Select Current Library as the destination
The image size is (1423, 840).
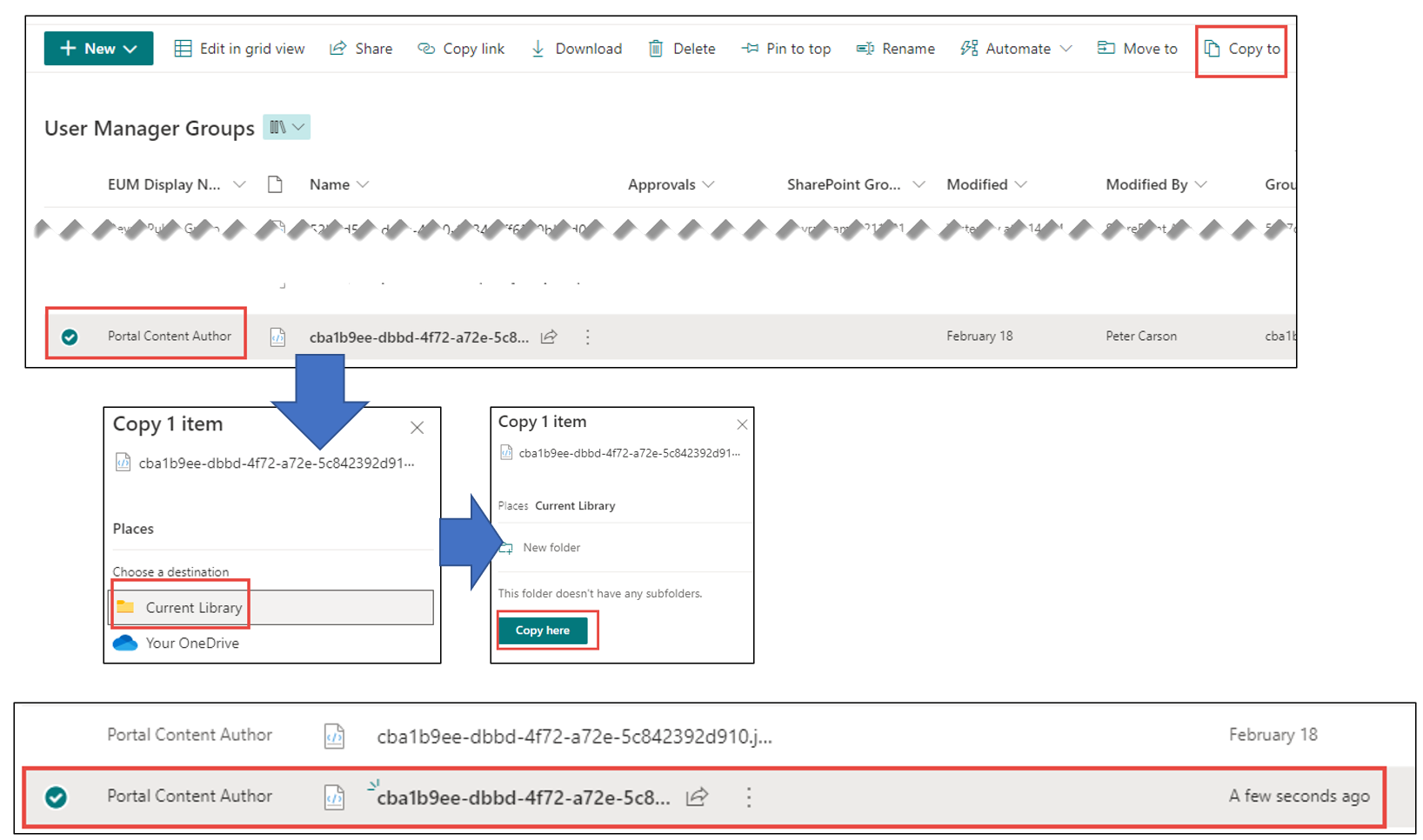[x=271, y=608]
